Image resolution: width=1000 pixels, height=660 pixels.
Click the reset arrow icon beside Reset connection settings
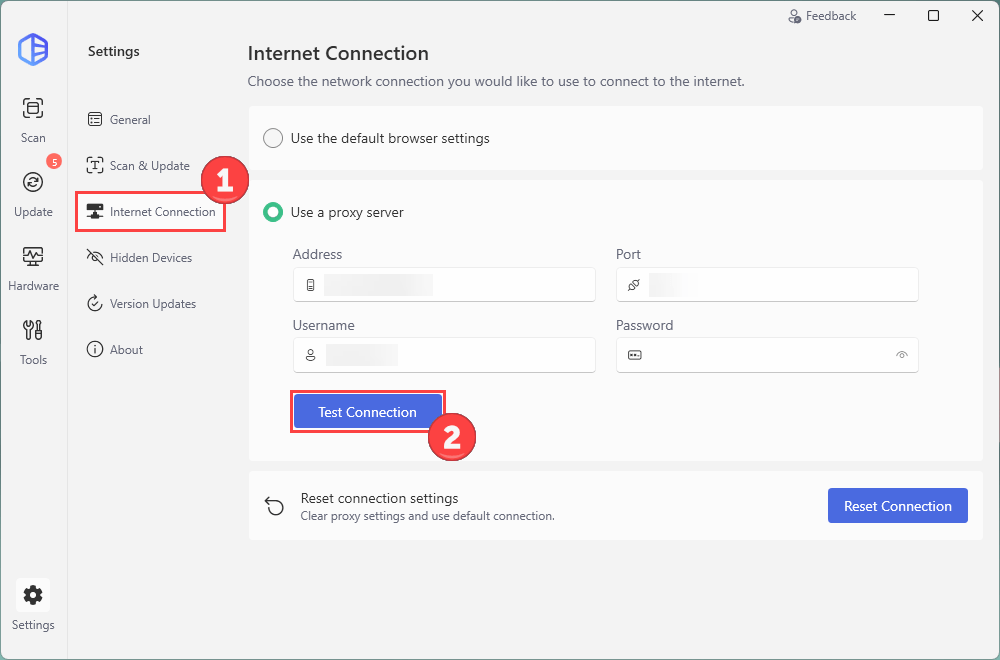pyautogui.click(x=274, y=506)
